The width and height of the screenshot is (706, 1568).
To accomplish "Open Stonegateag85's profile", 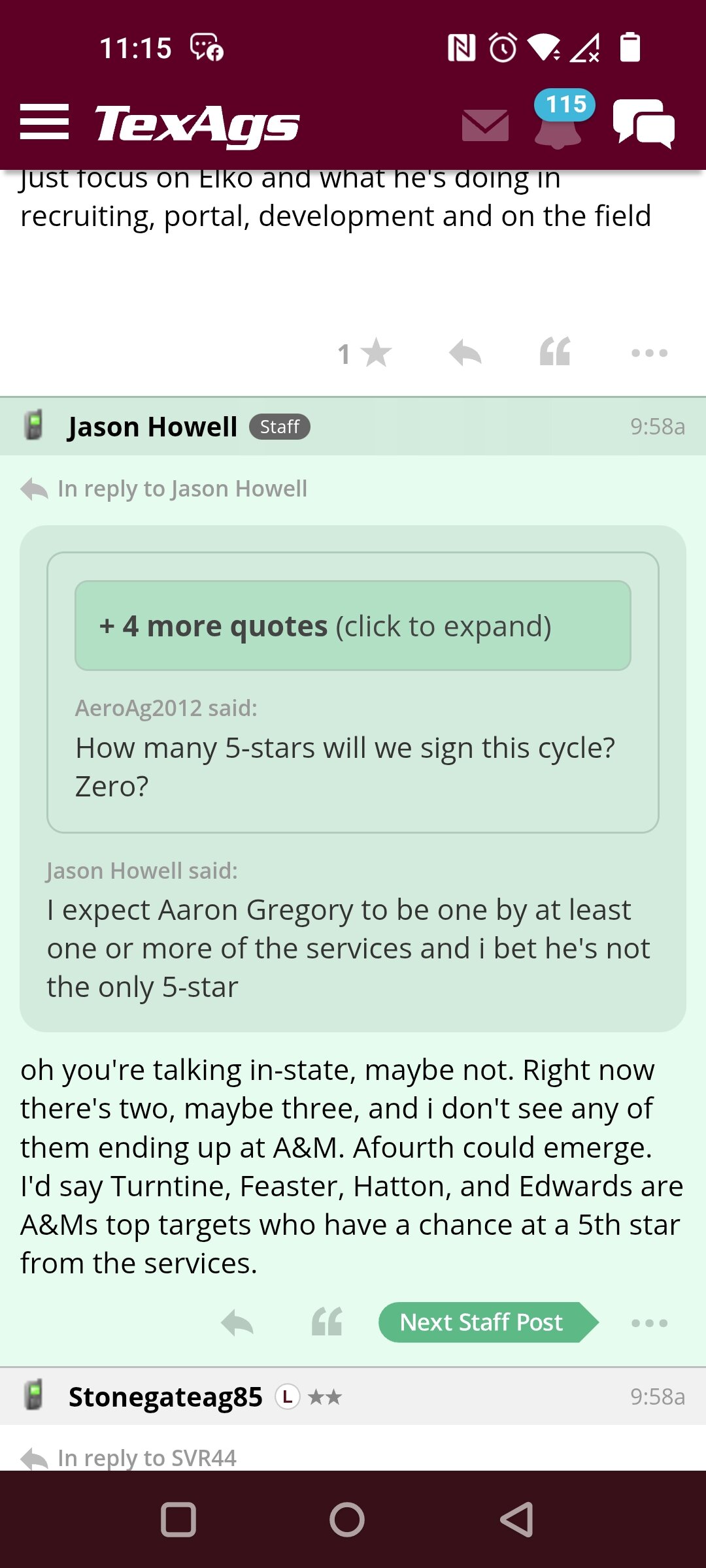I will coord(165,1397).
